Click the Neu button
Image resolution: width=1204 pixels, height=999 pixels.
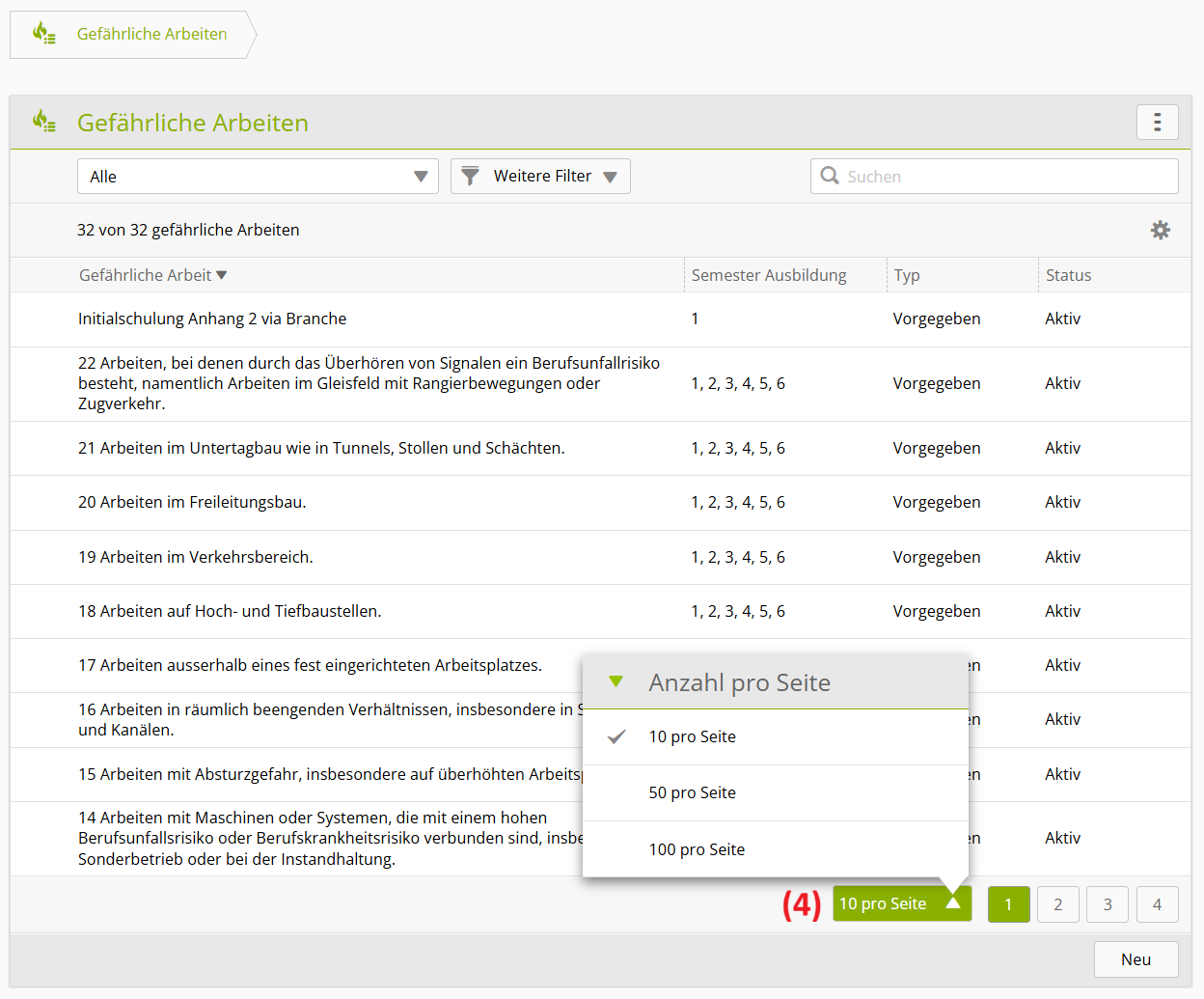[x=1136, y=959]
